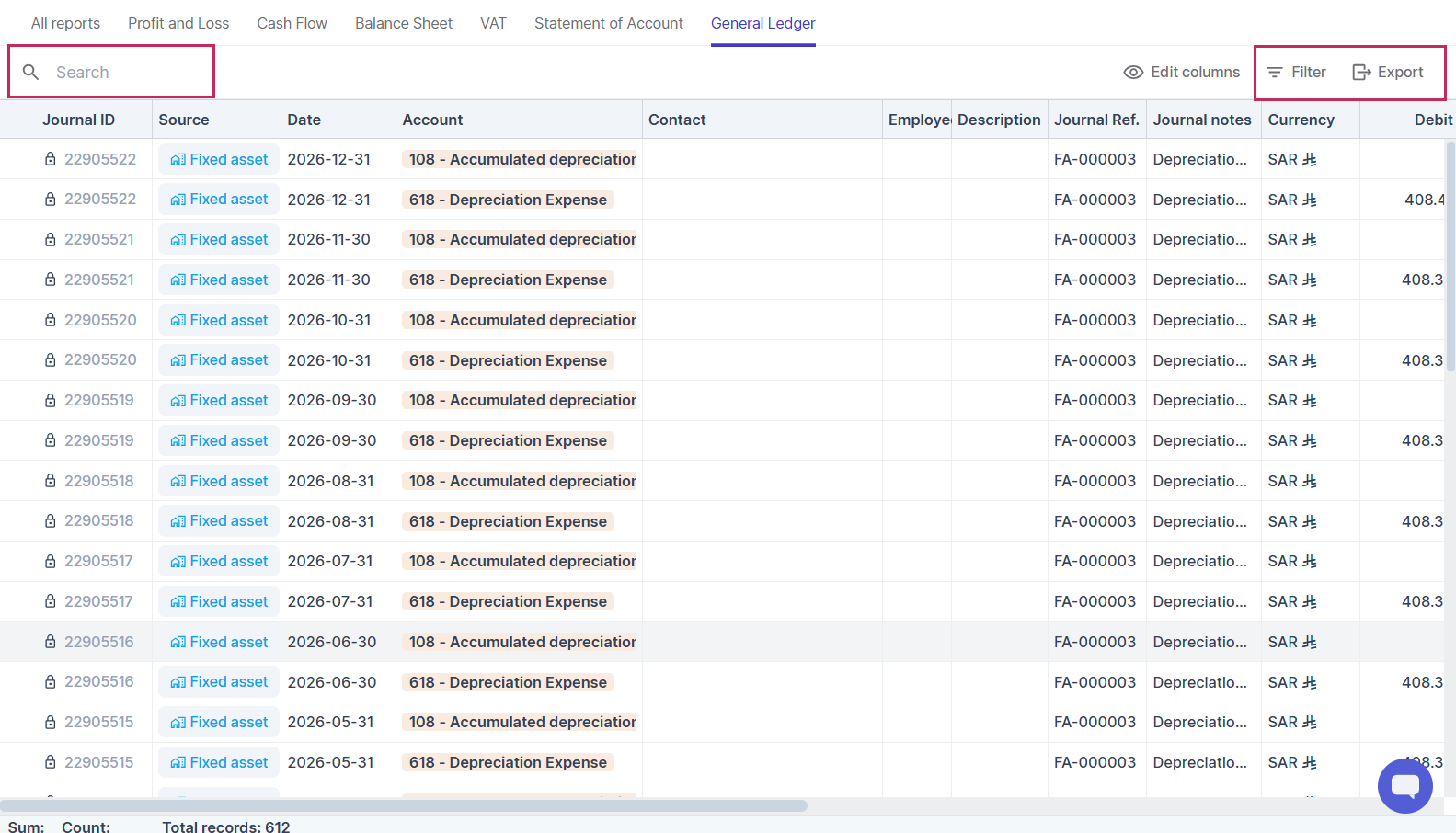The height and width of the screenshot is (833, 1456).
Task: Switch to Profit and Loss tab
Action: (x=178, y=23)
